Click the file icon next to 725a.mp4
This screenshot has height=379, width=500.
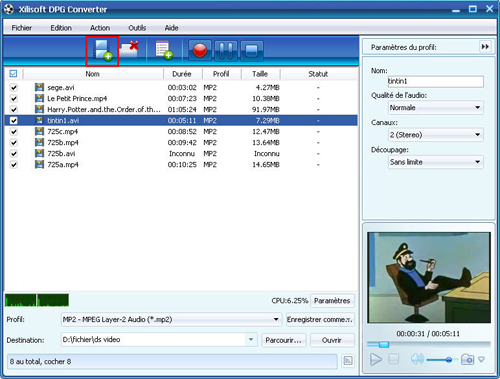tap(39, 164)
